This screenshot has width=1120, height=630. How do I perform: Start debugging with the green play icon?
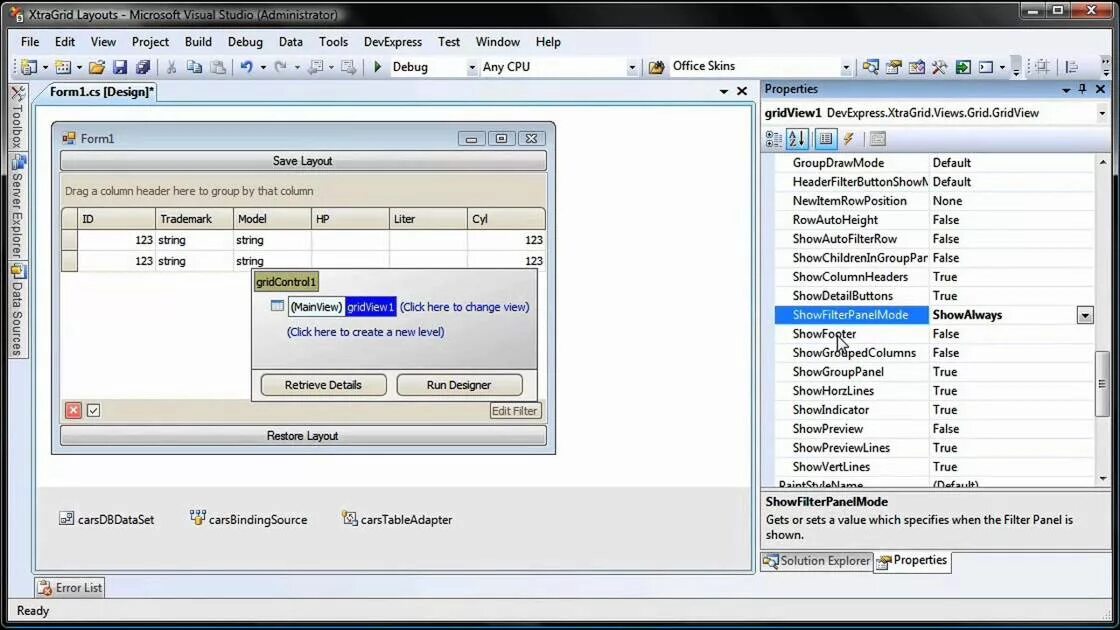tap(378, 66)
